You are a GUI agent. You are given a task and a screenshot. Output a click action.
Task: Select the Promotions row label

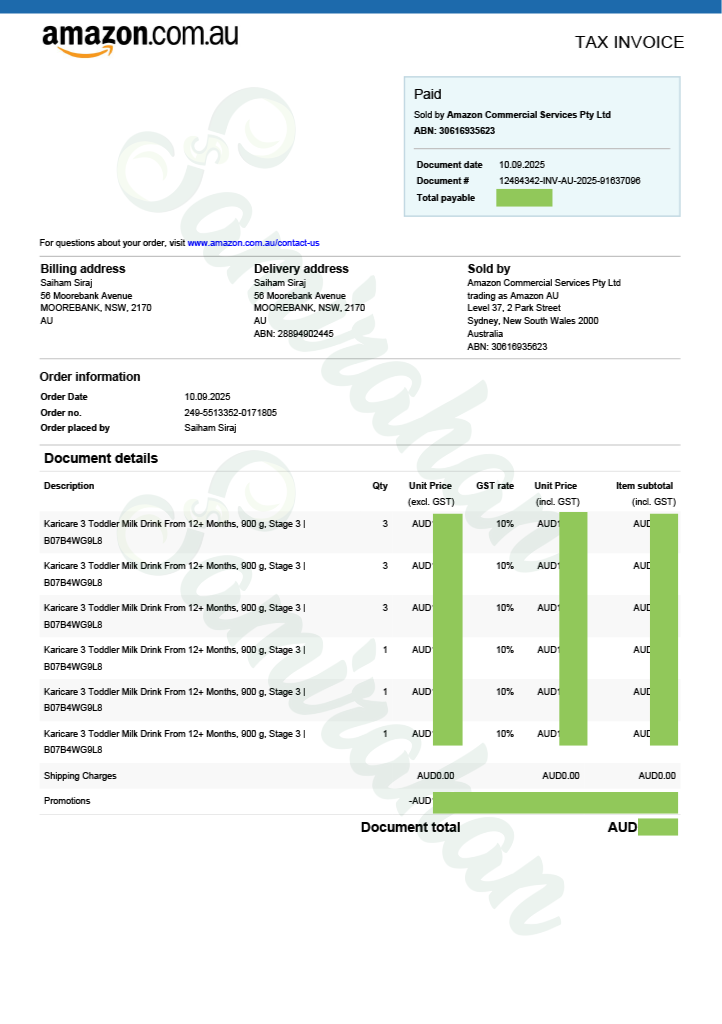coord(67,801)
